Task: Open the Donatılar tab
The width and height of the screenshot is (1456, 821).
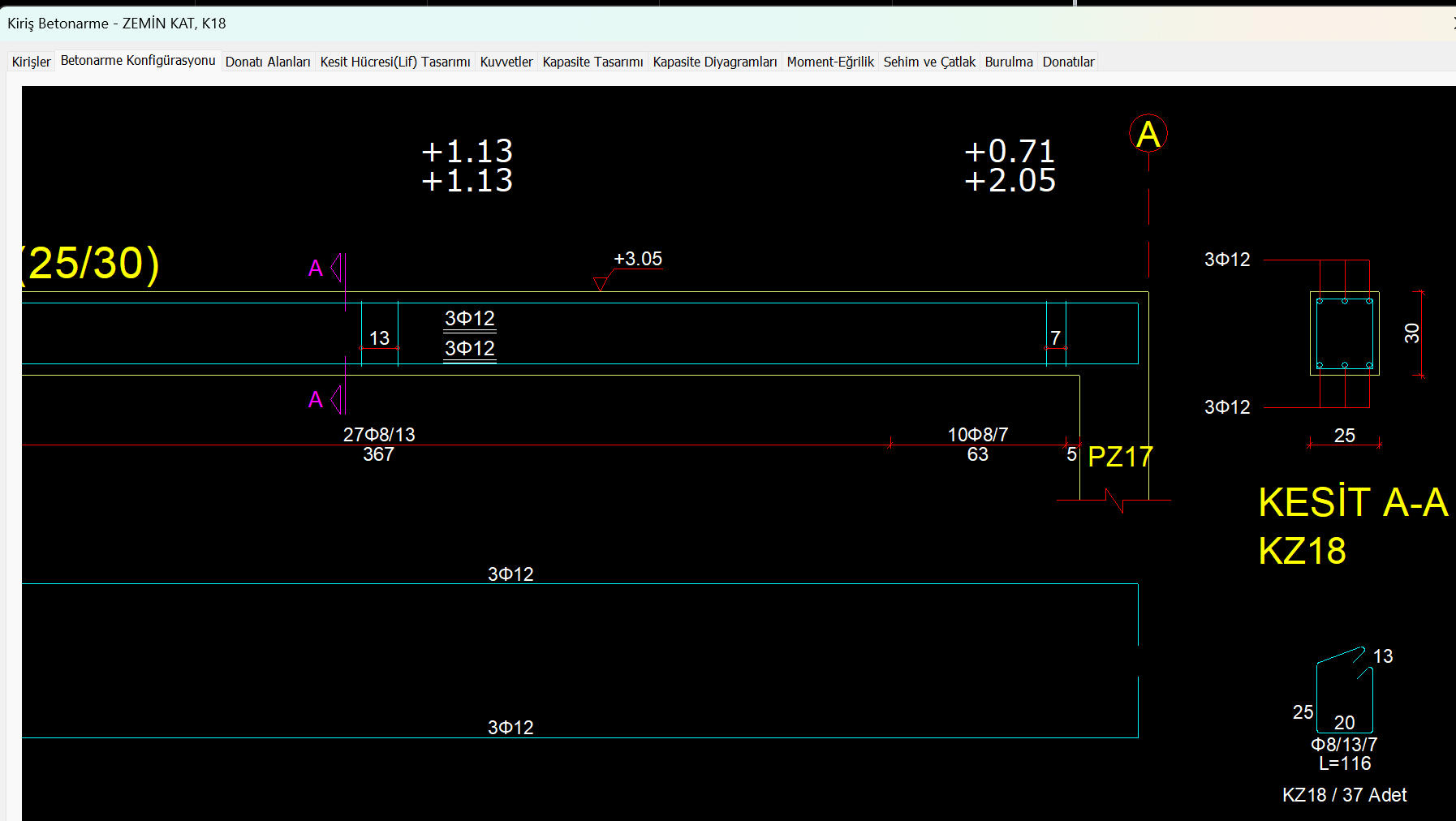Action: [x=1068, y=62]
